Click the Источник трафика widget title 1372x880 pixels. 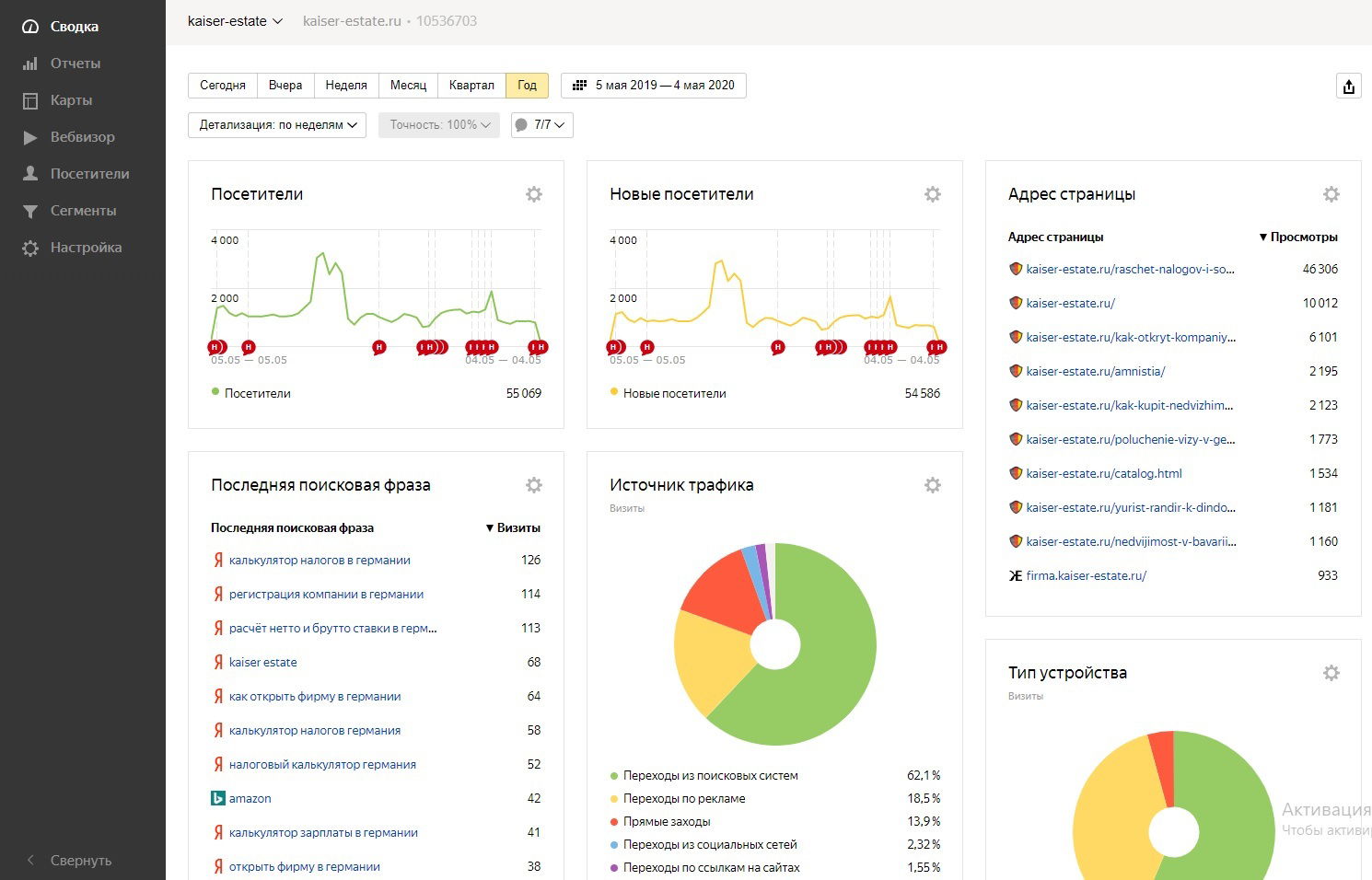pyautogui.click(x=681, y=485)
